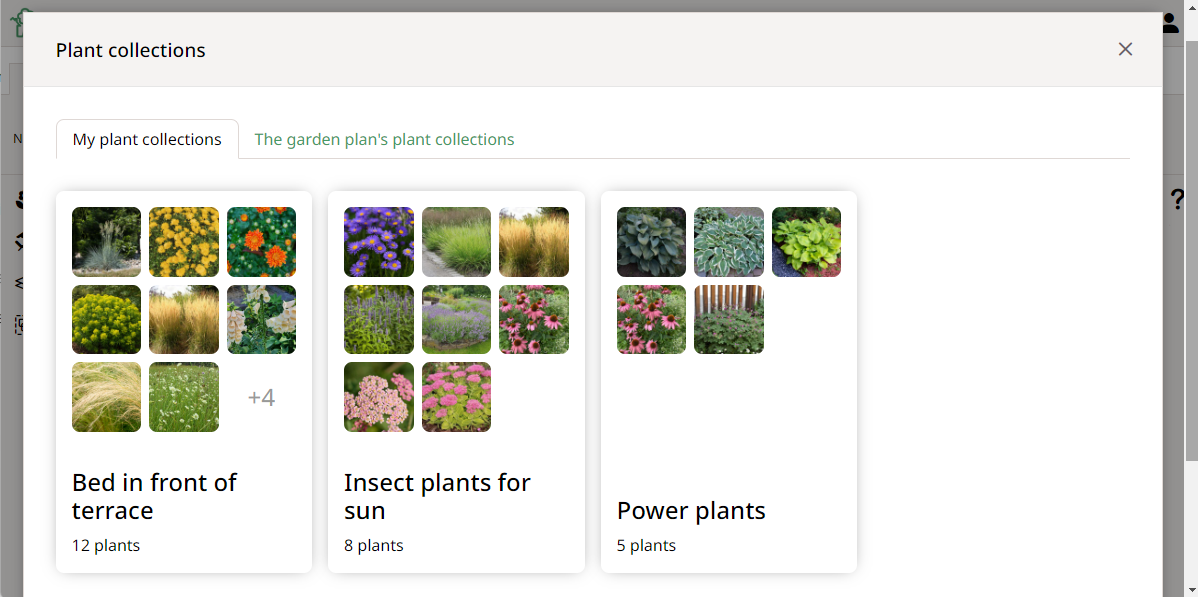Click the +4 more plants indicator

click(x=261, y=397)
